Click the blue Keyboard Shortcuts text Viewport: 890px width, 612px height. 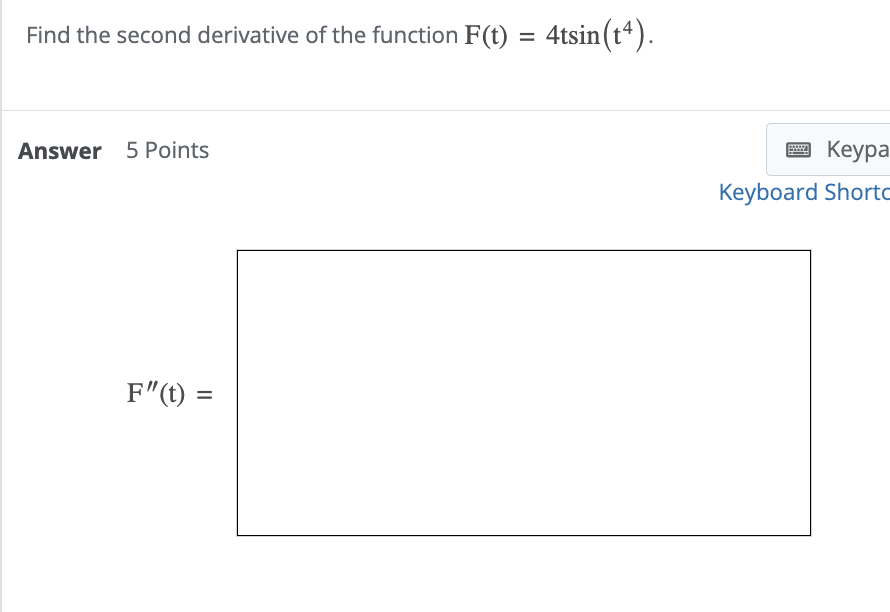(803, 192)
